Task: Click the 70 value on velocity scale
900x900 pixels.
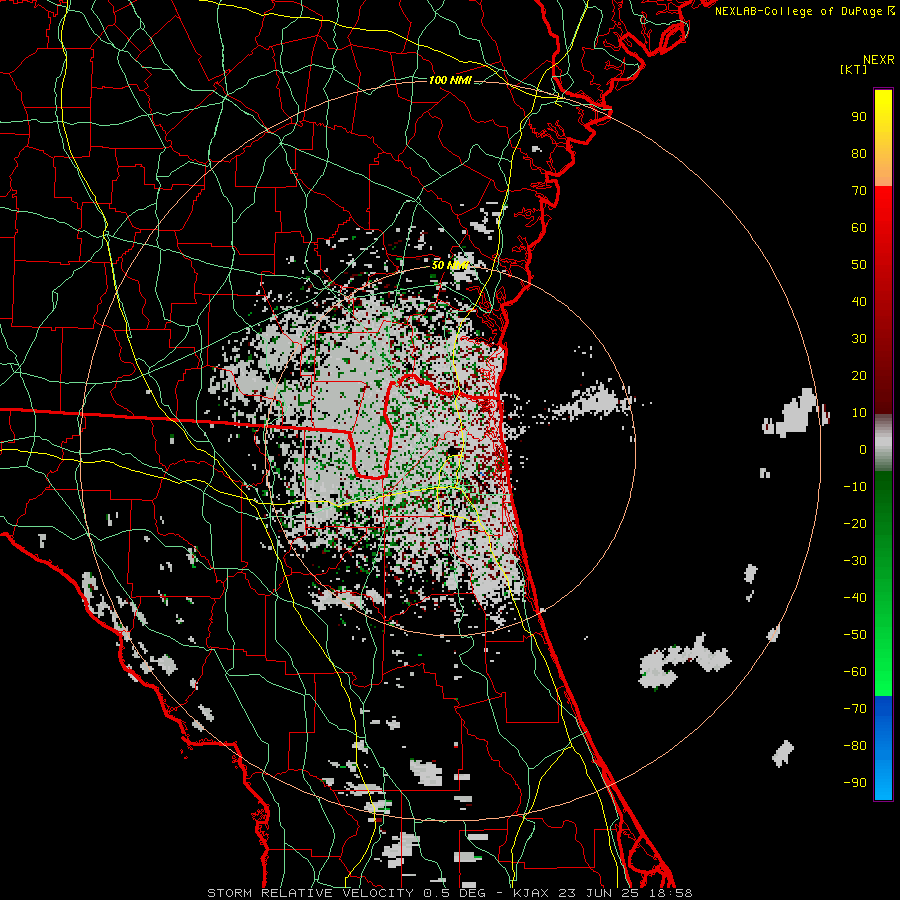Action: [859, 191]
